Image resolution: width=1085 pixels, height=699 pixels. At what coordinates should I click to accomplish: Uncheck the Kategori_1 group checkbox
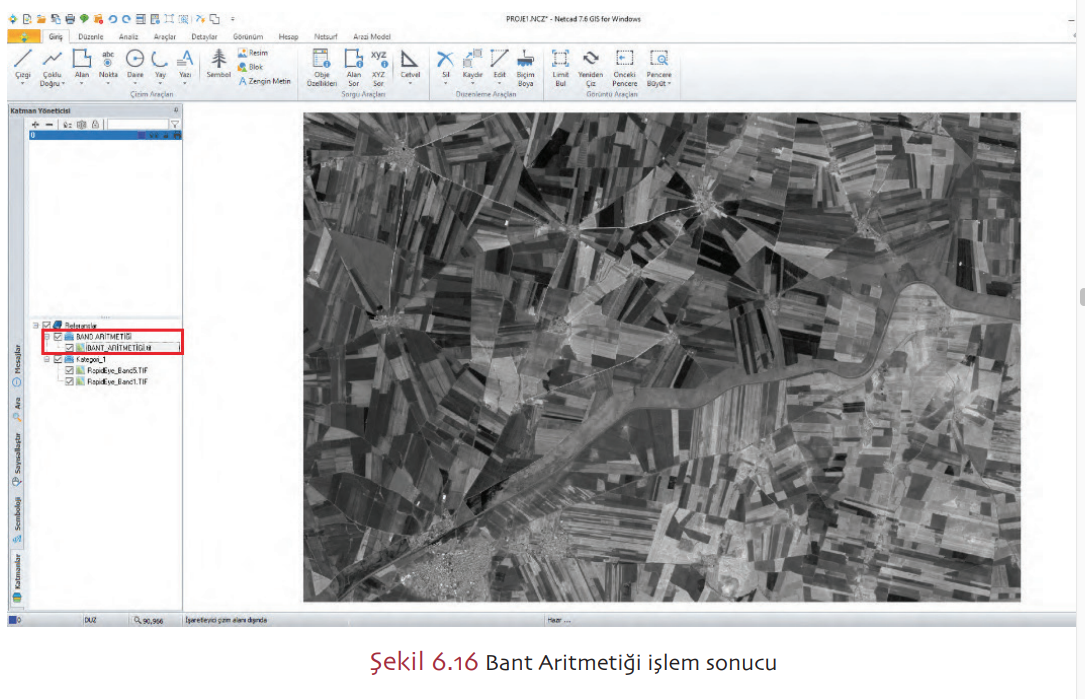click(57, 359)
